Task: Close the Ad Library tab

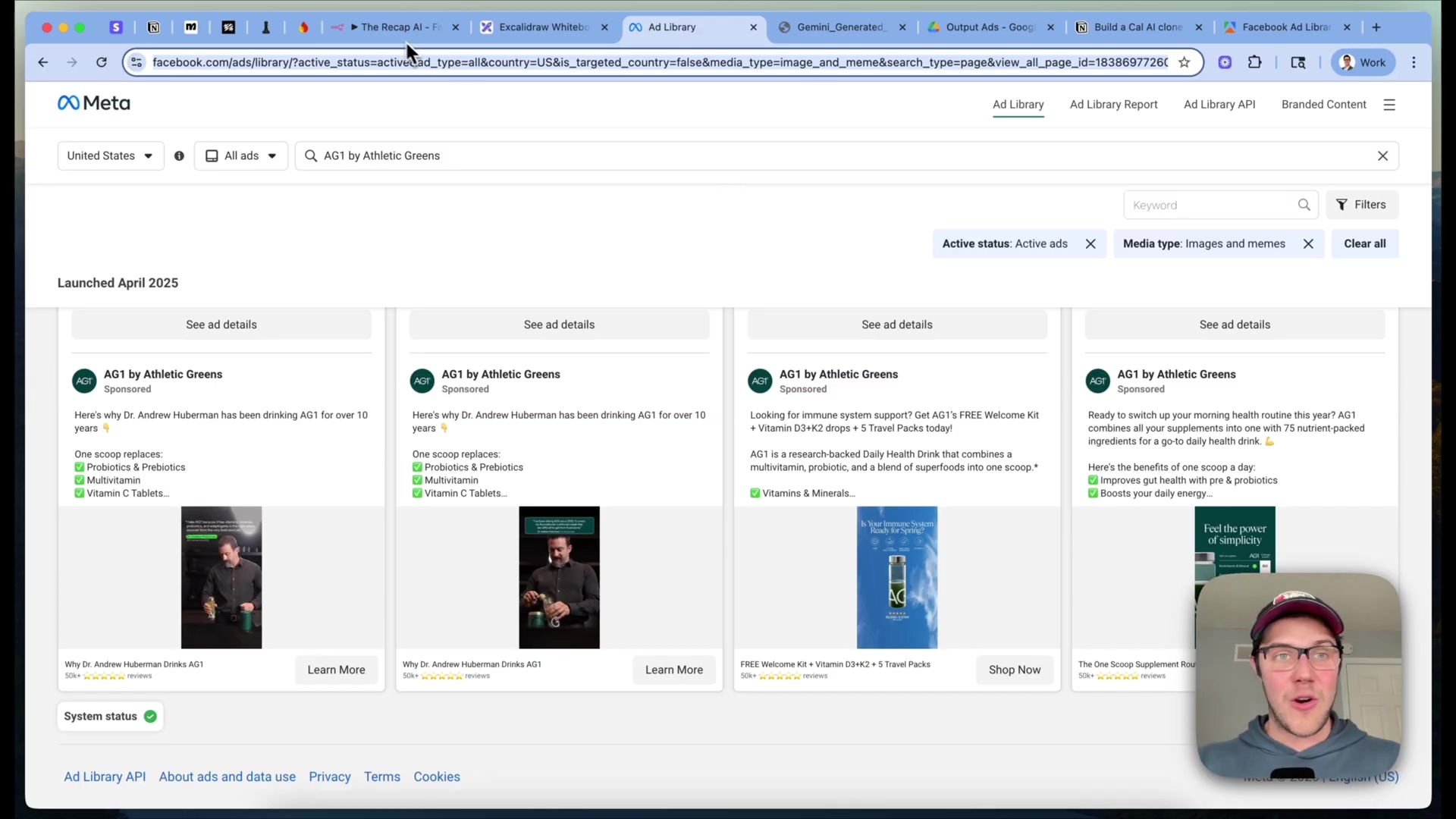Action: pos(753,27)
